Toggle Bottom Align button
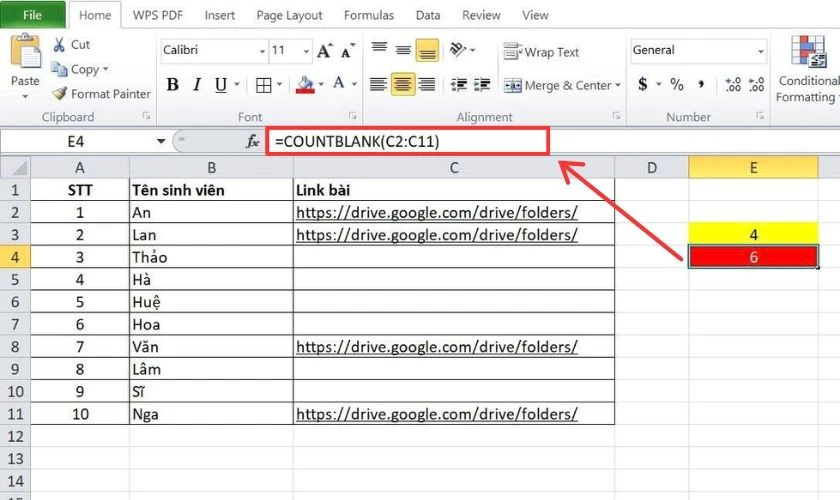The image size is (840, 500). [427, 50]
